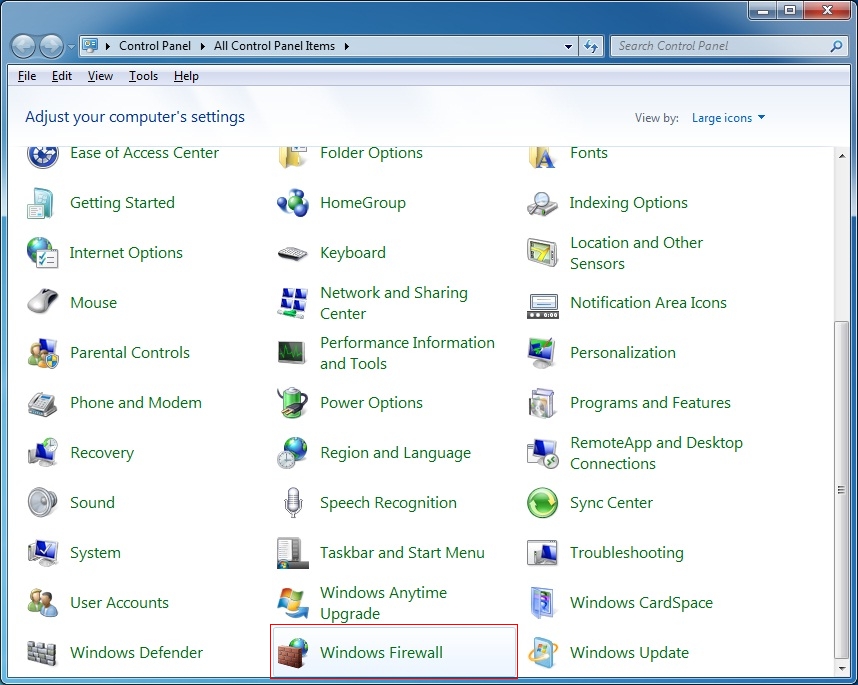Screen dimensions: 858x685
Task: Go back with the Back arrow button
Action: pos(24,47)
